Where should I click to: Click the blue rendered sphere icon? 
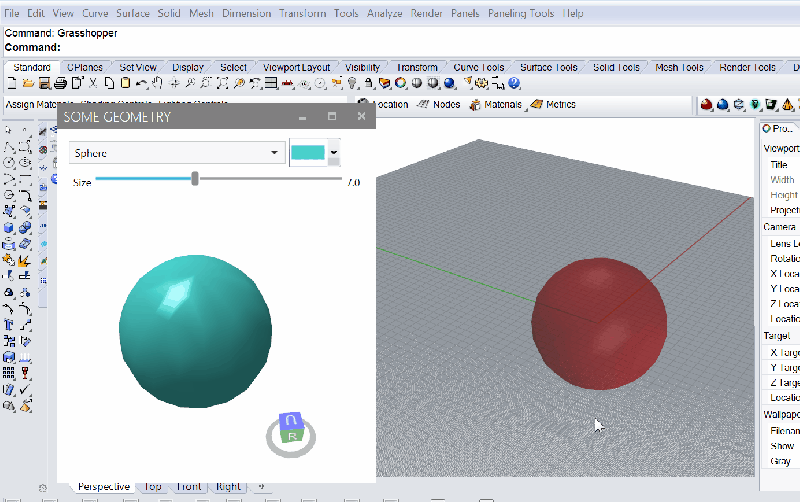pyautogui.click(x=449, y=83)
